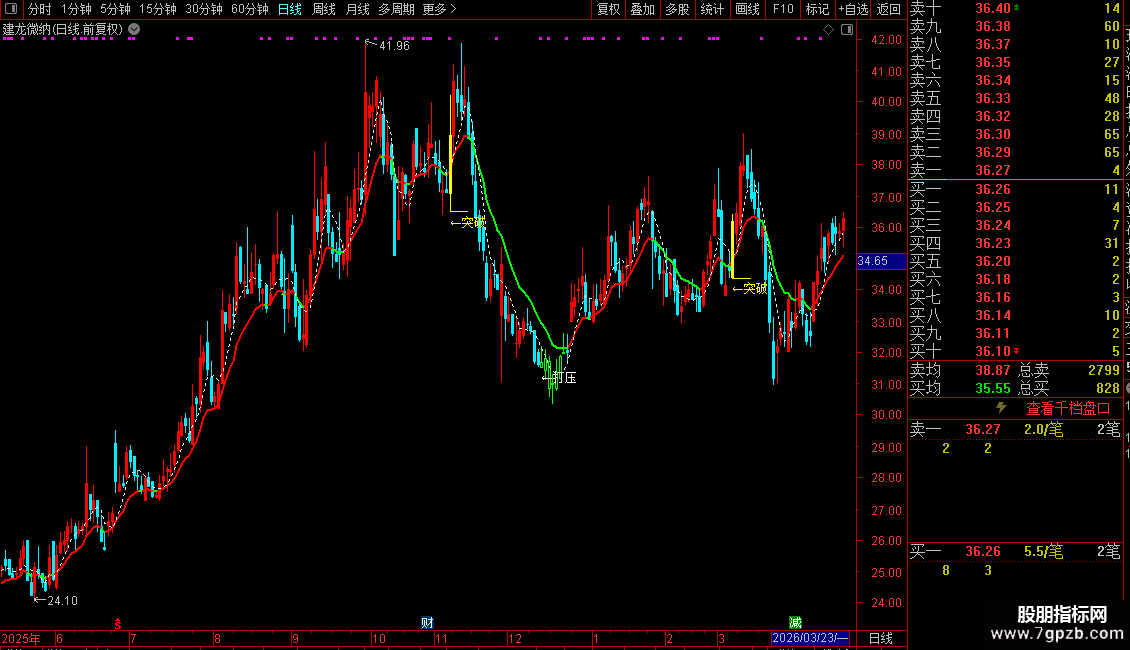Screen dimensions: 1130x650
Task: Select the 买一 36.26 order book row
Action: [1015, 189]
